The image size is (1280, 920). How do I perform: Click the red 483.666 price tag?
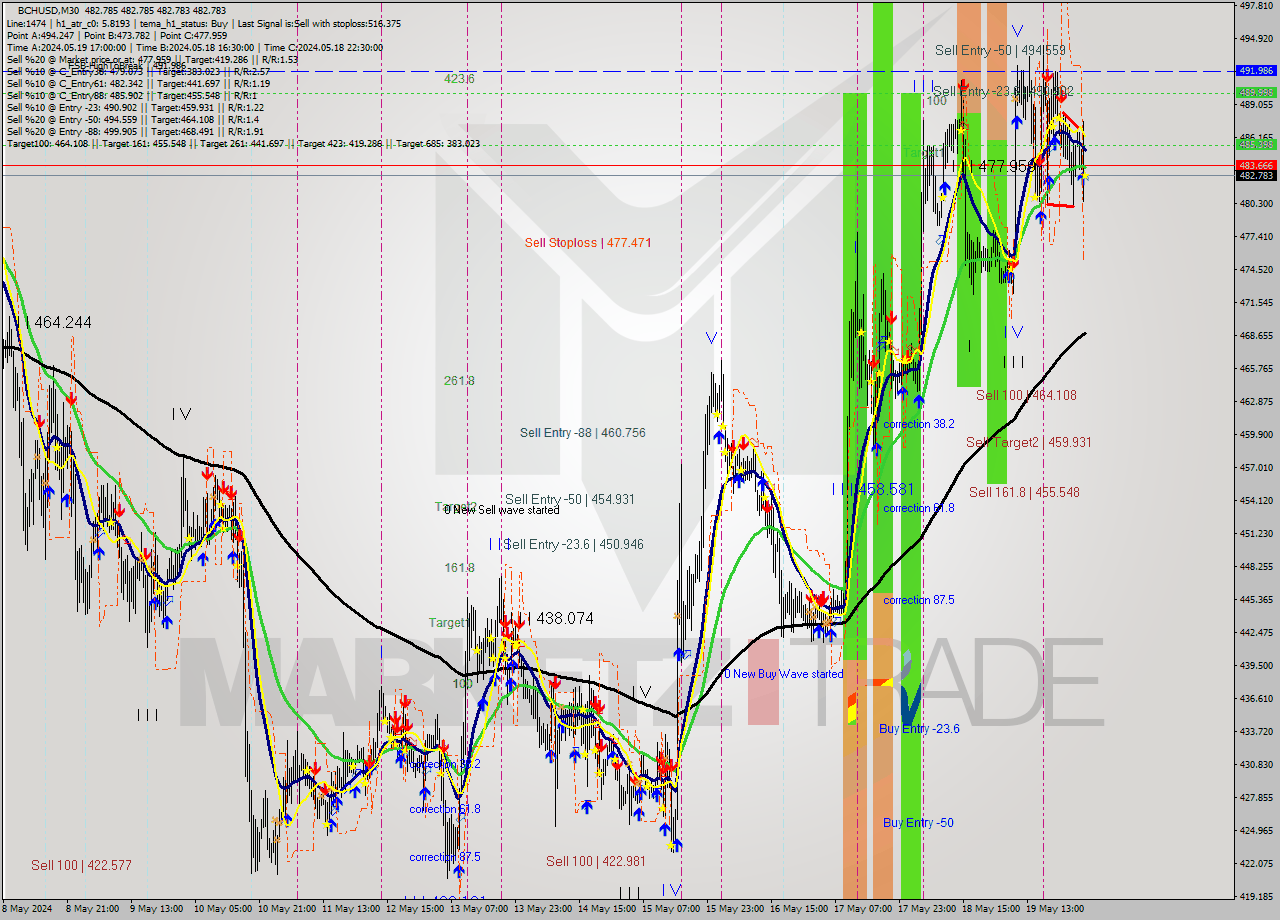[1256, 165]
